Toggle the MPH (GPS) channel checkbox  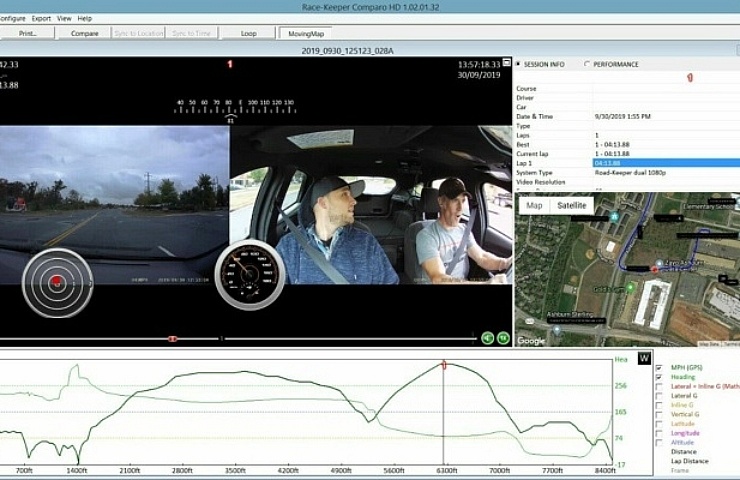659,368
